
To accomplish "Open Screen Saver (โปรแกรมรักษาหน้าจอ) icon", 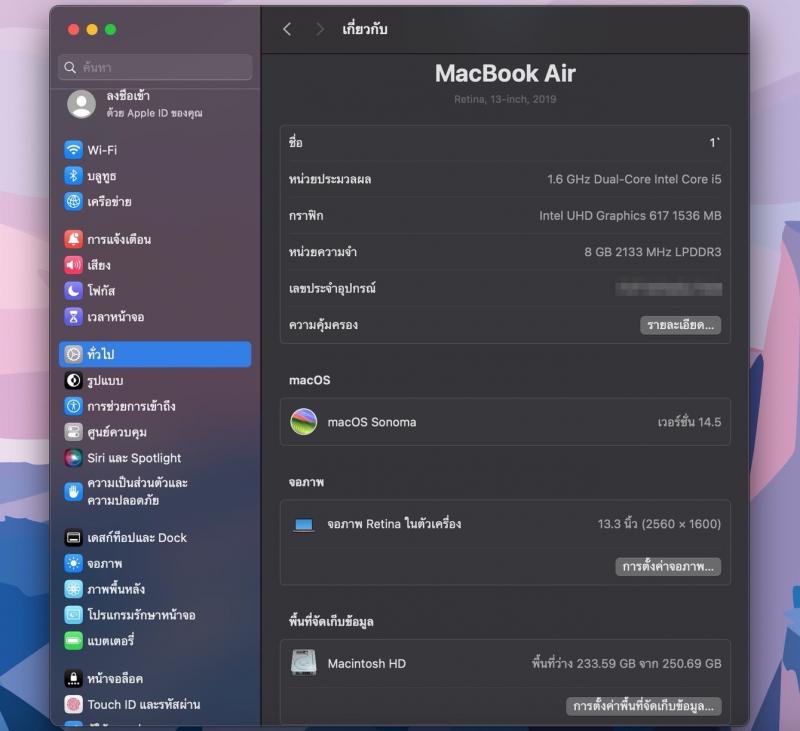I will click(x=73, y=615).
